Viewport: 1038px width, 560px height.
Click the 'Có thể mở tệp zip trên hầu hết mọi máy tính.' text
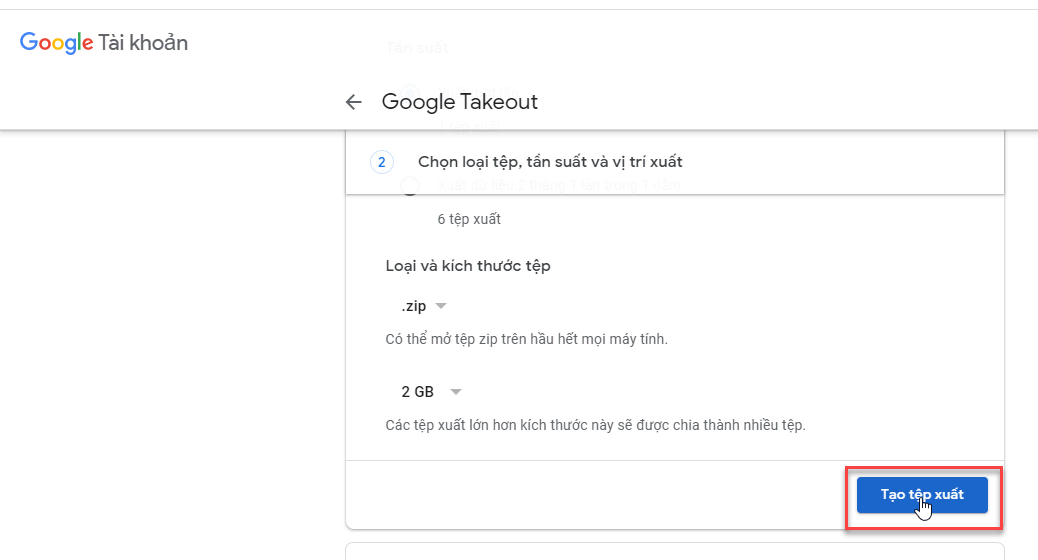coord(526,339)
